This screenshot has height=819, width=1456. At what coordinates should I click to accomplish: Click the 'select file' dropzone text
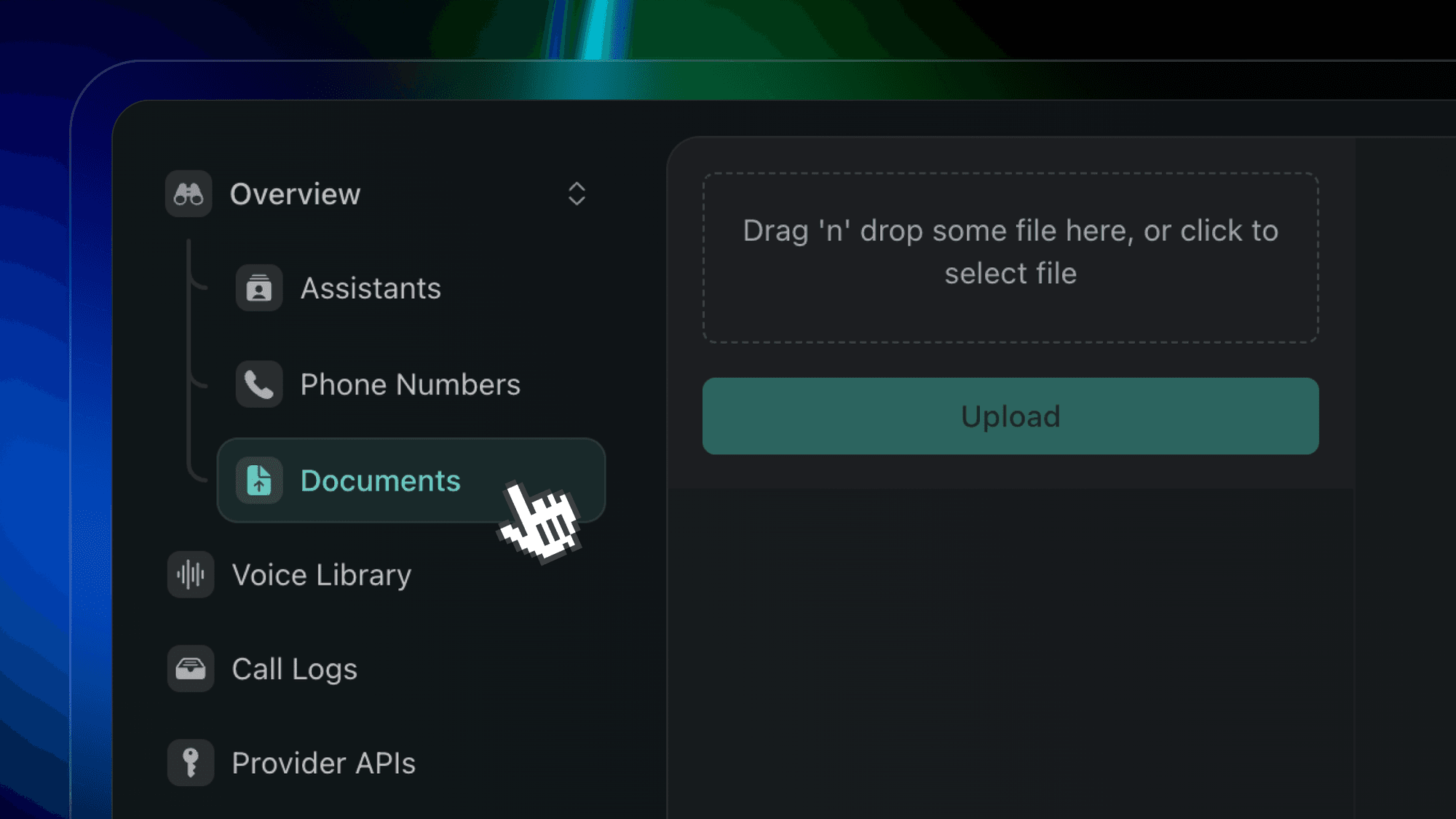(1010, 274)
